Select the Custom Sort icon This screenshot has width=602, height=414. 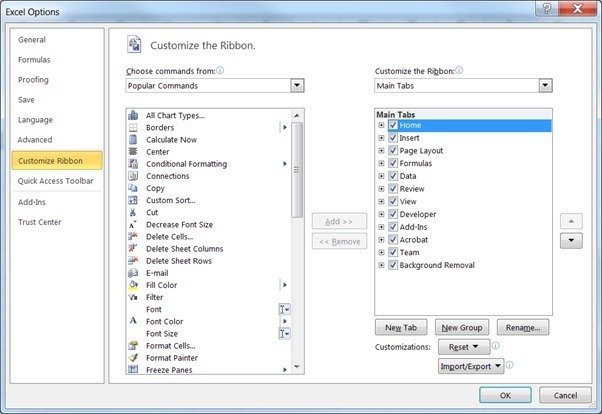(x=133, y=200)
